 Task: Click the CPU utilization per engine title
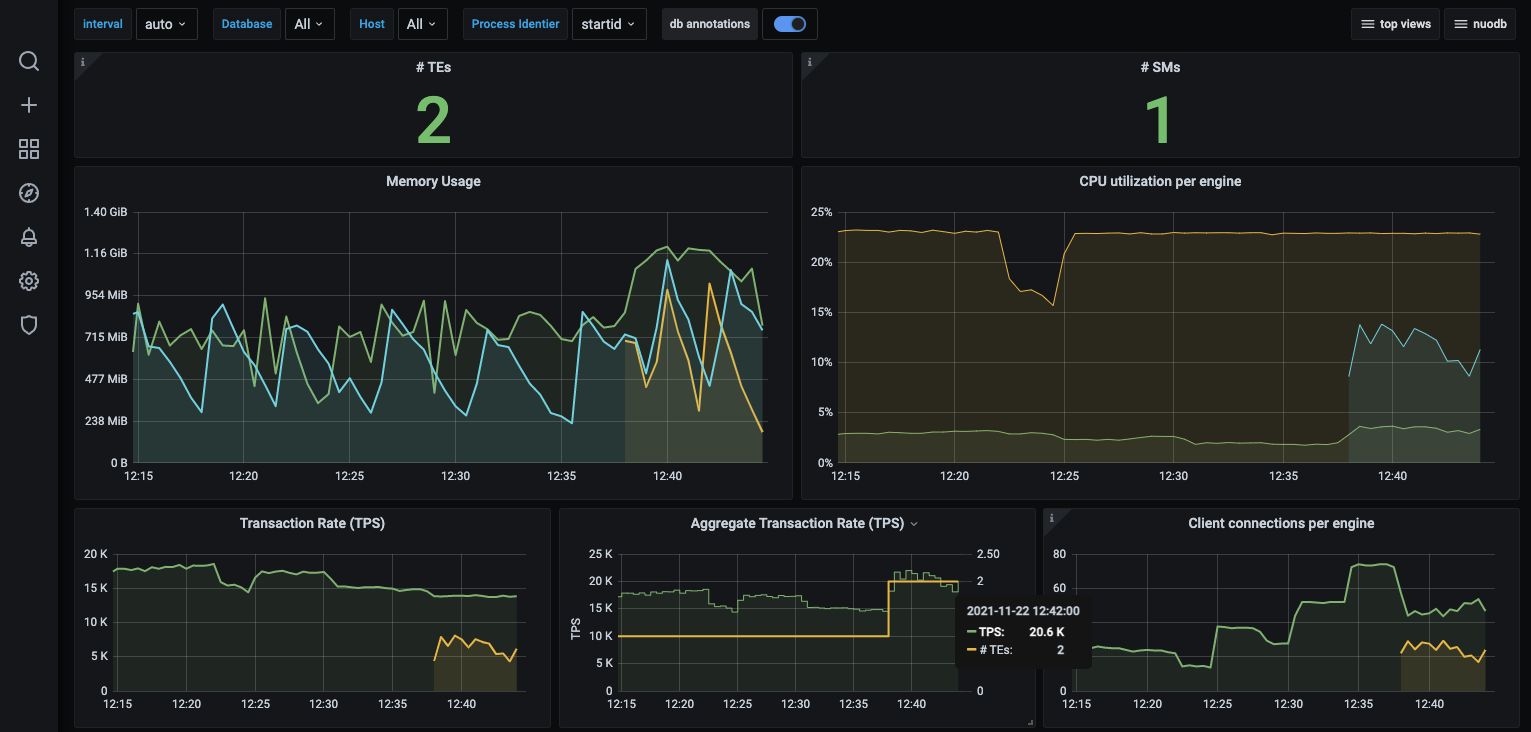[1160, 182]
